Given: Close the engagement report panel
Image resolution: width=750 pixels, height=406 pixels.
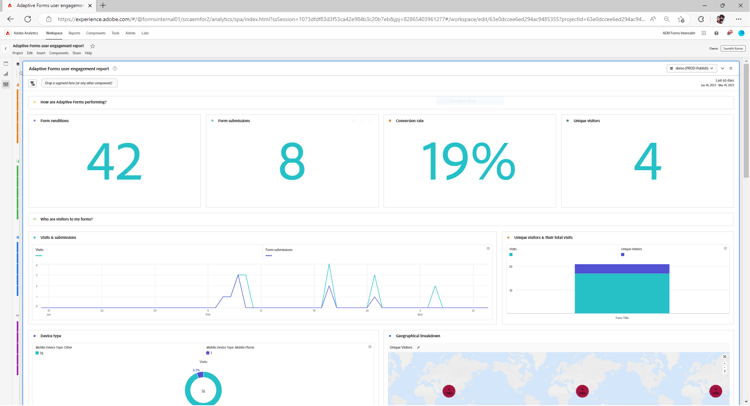Looking at the screenshot, I should click(731, 68).
